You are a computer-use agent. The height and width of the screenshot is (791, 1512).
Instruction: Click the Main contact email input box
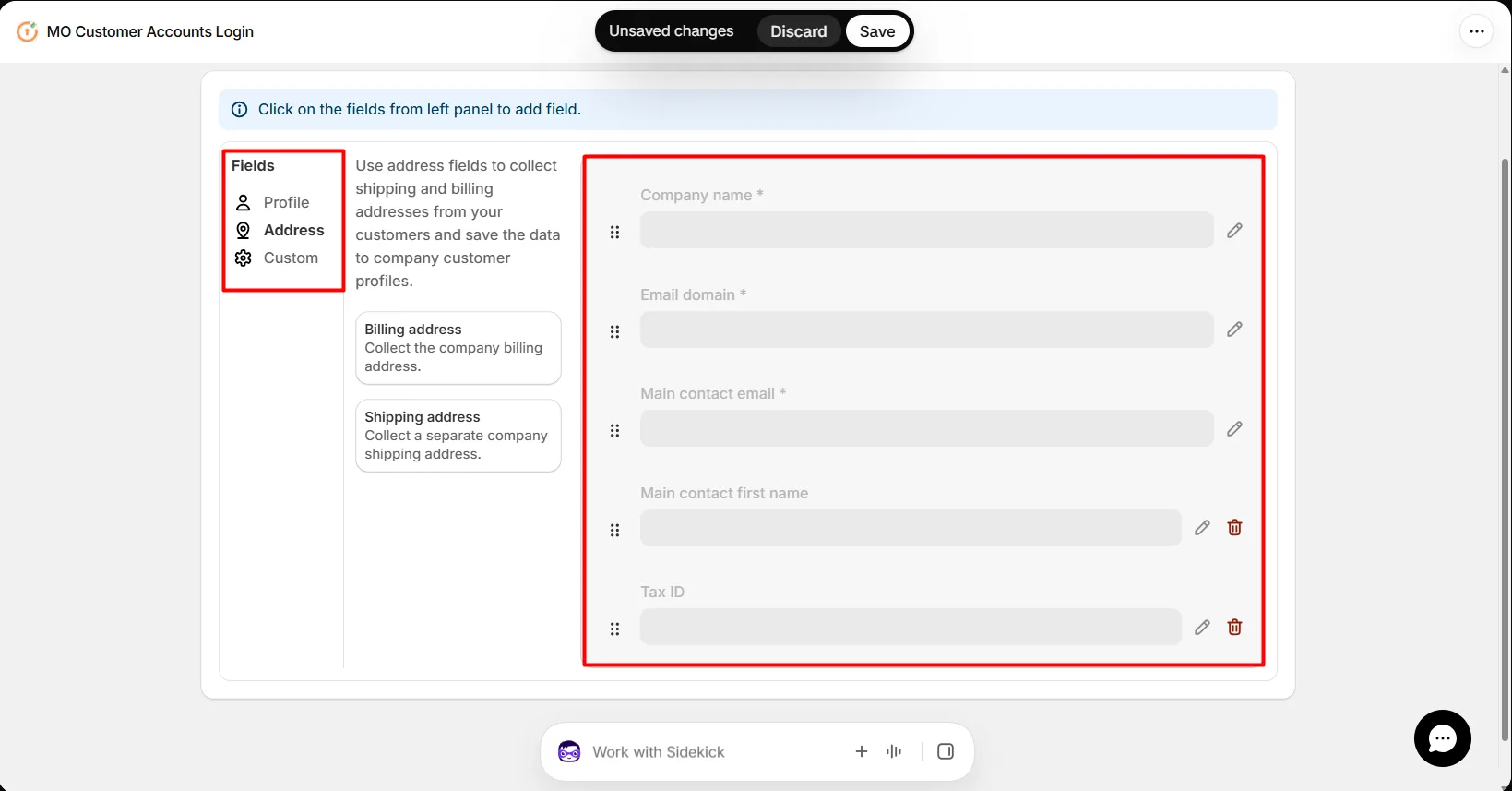(927, 428)
